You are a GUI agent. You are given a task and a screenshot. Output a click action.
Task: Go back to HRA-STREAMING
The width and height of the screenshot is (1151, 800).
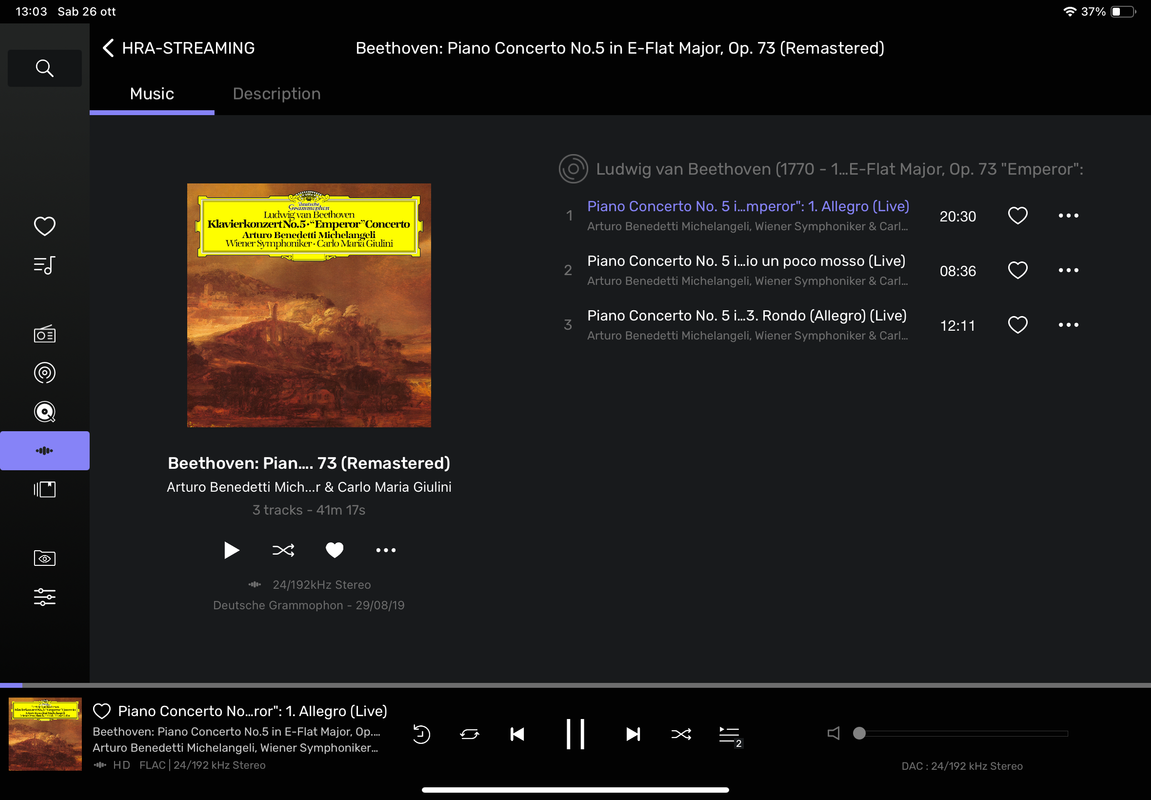click(178, 48)
